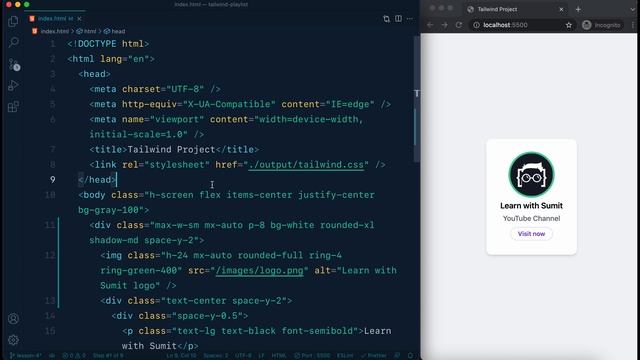This screenshot has width=640, height=360.
Task: Go forward in the browser
Action: click(x=444, y=25)
